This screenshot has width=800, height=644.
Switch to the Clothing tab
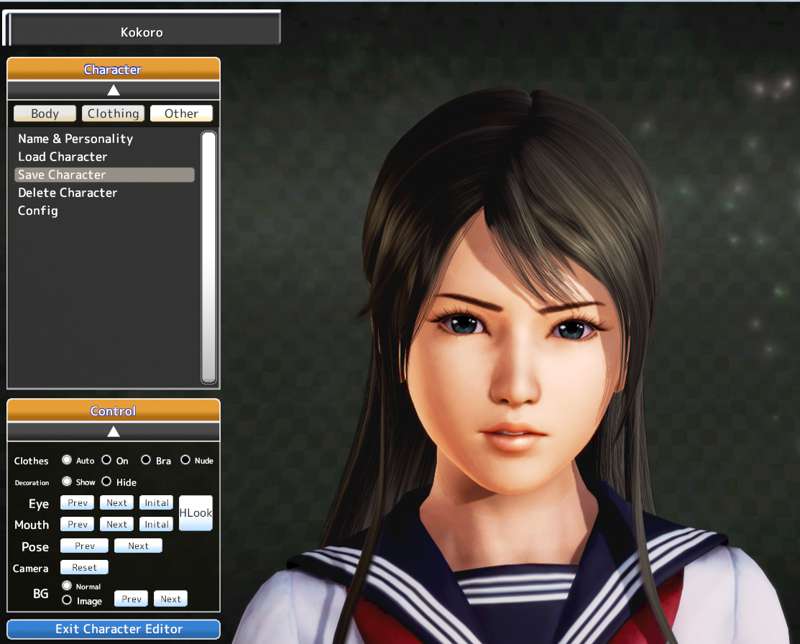point(113,113)
